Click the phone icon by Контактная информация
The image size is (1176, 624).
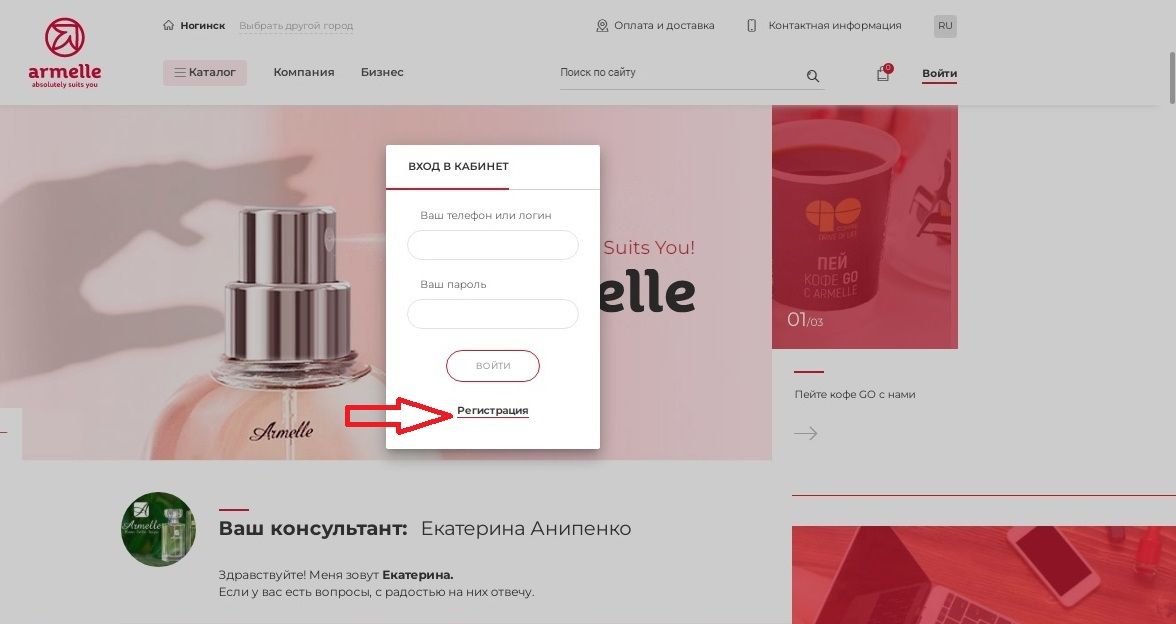(752, 26)
